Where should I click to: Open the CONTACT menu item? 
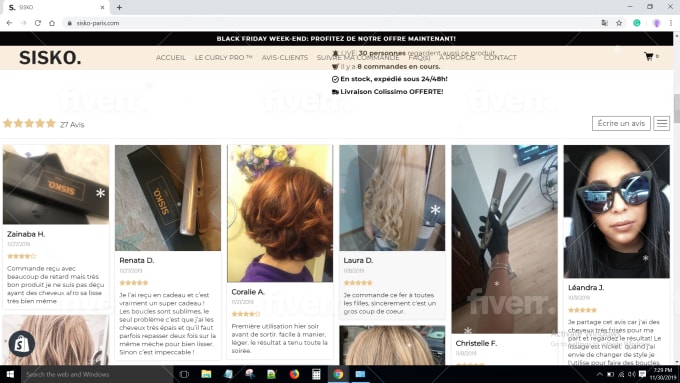500,57
